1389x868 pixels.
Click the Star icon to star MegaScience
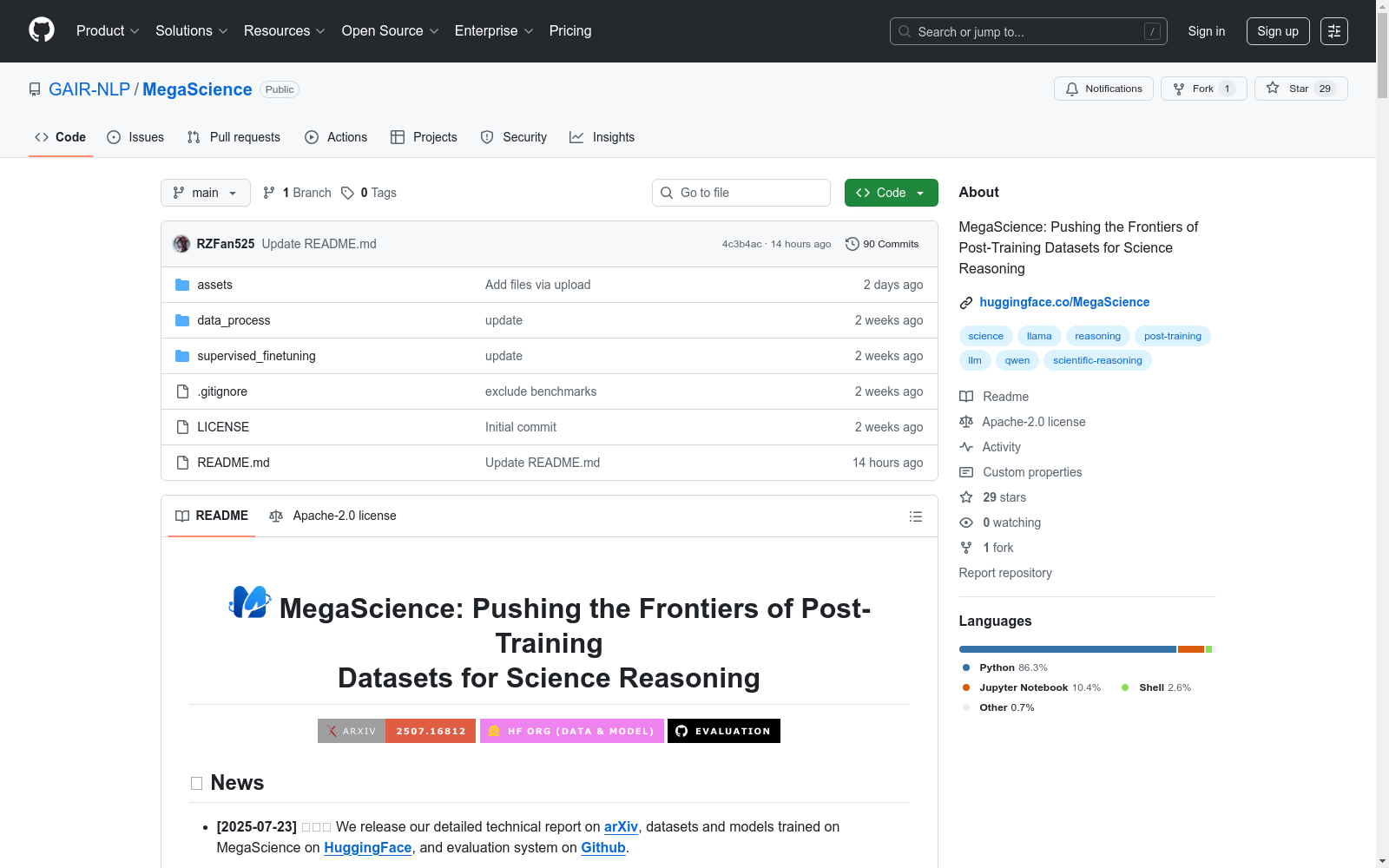[1273, 88]
